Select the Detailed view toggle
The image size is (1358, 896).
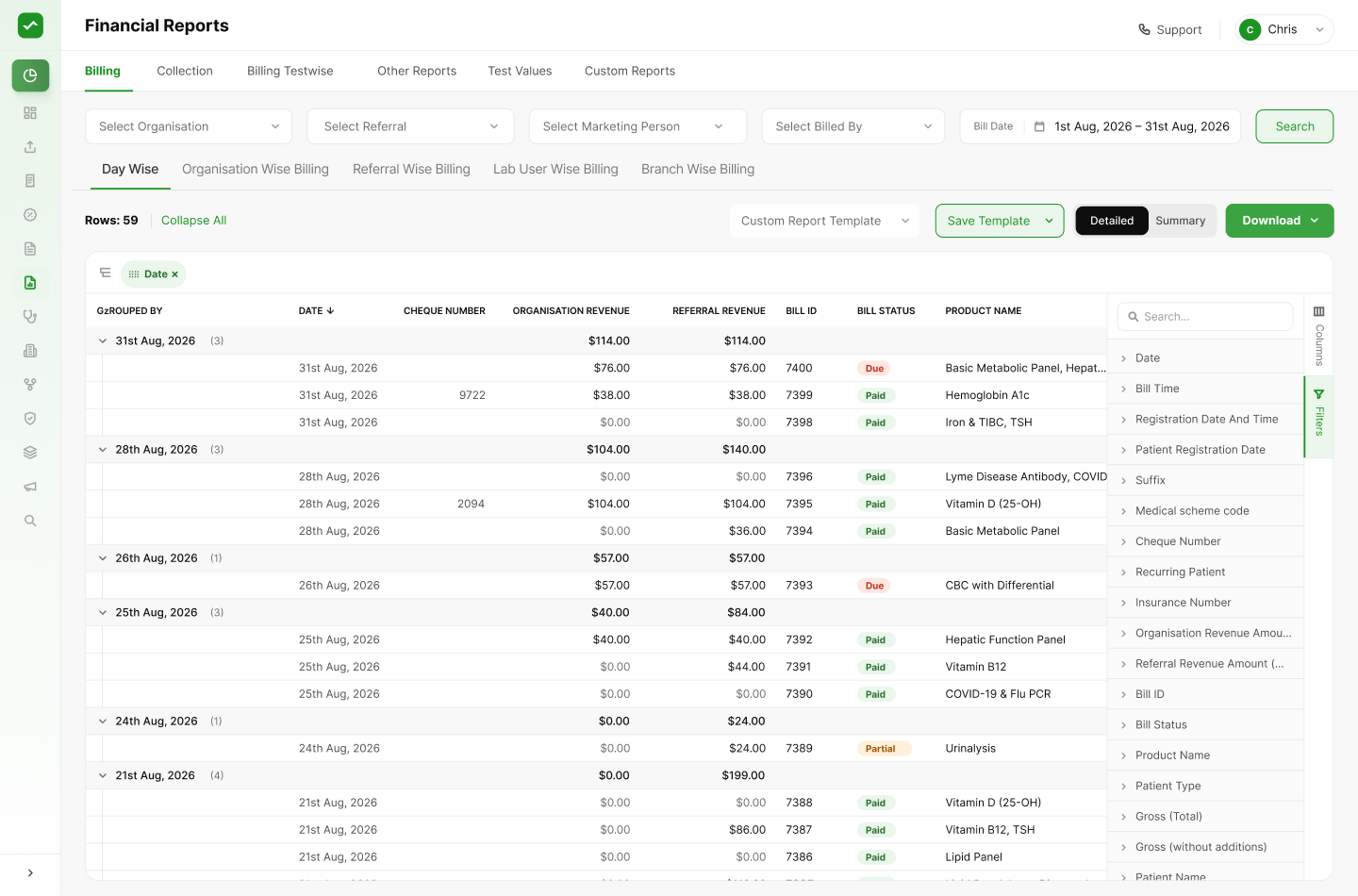click(1112, 221)
